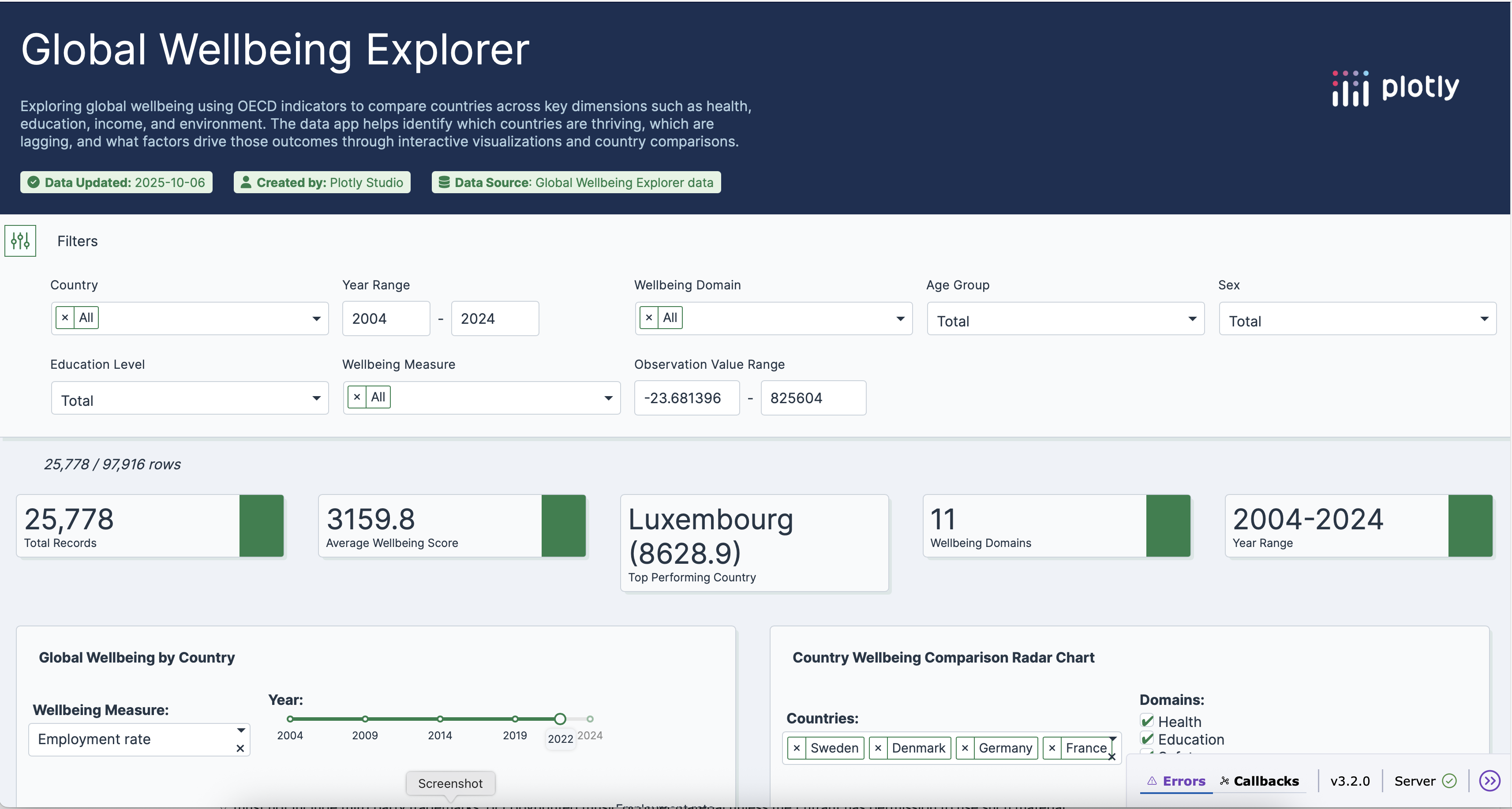Clear the Employment rate measure selection

tap(240, 749)
